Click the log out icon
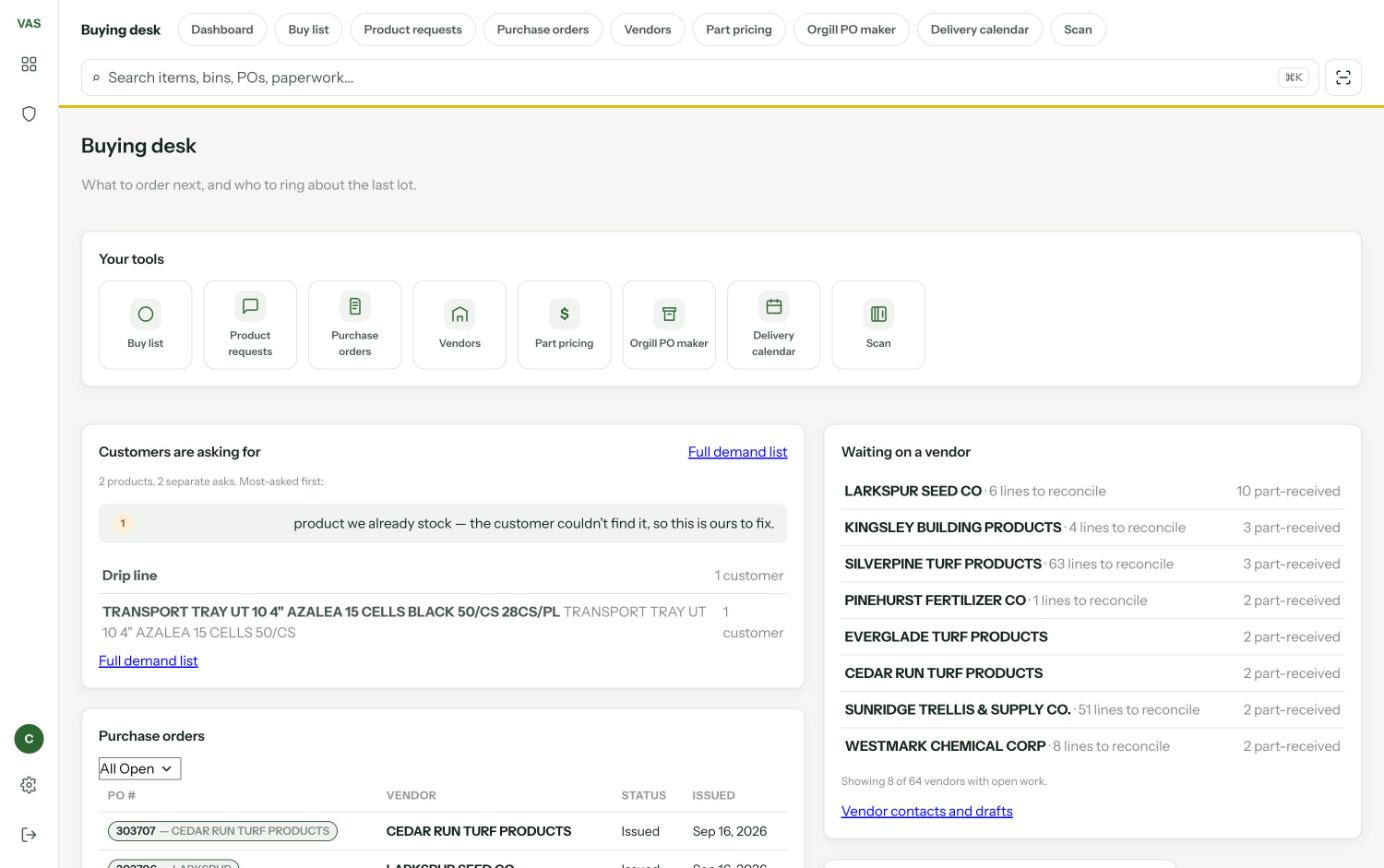 (29, 835)
